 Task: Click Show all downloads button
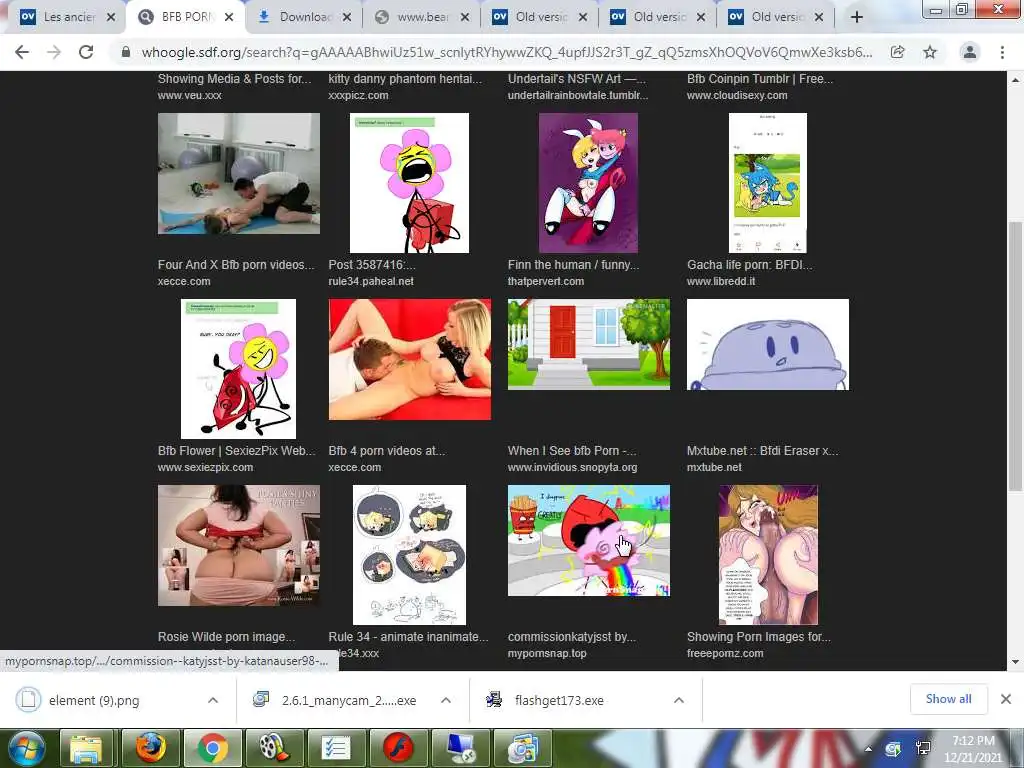948,699
